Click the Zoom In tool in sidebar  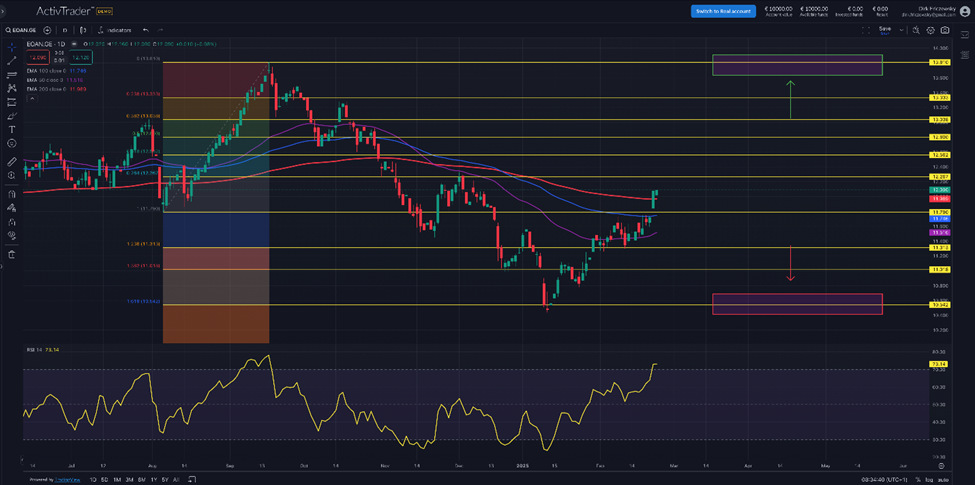click(x=12, y=176)
